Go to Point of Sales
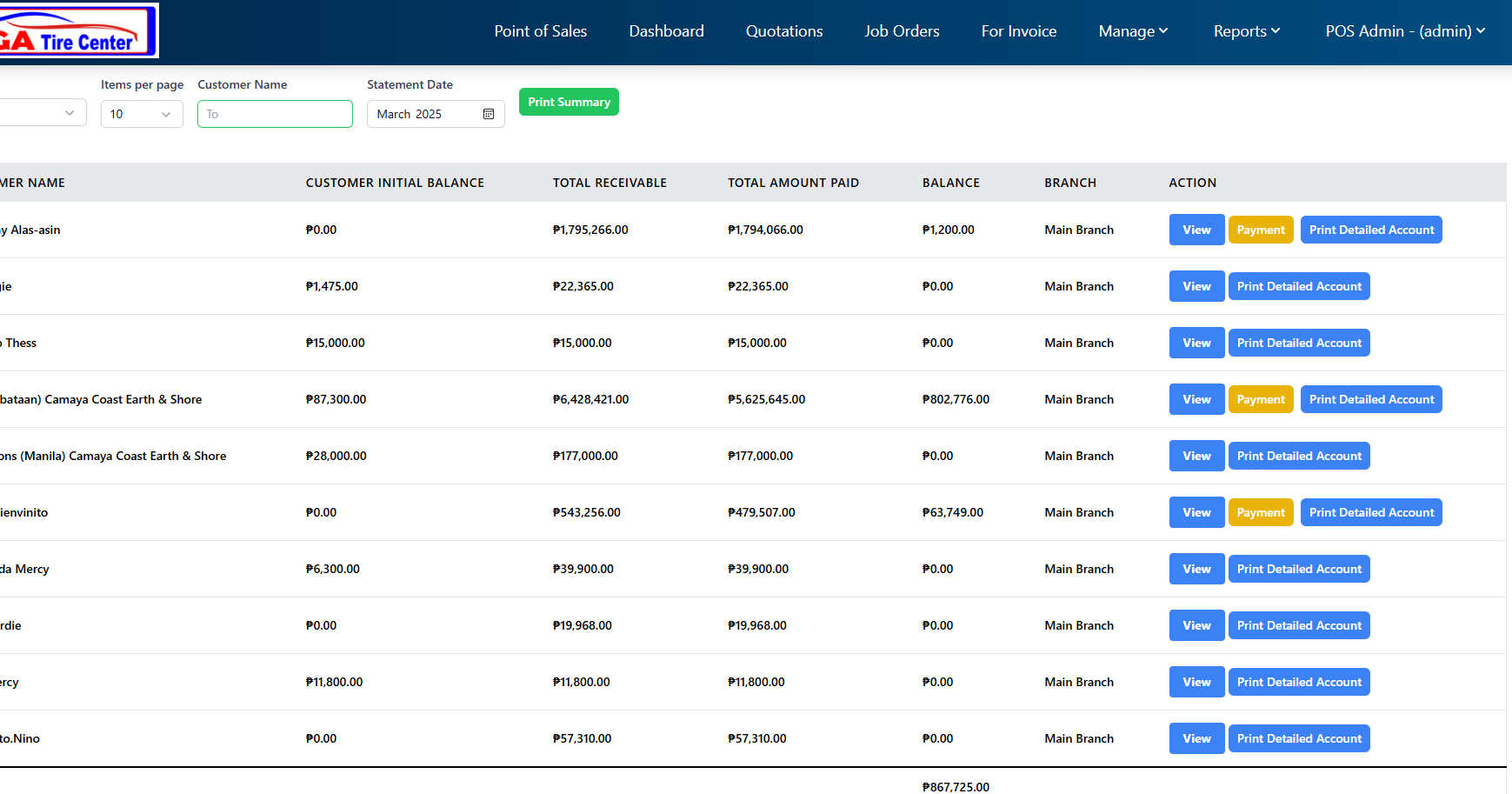Image resolution: width=1512 pixels, height=794 pixels. coord(540,31)
